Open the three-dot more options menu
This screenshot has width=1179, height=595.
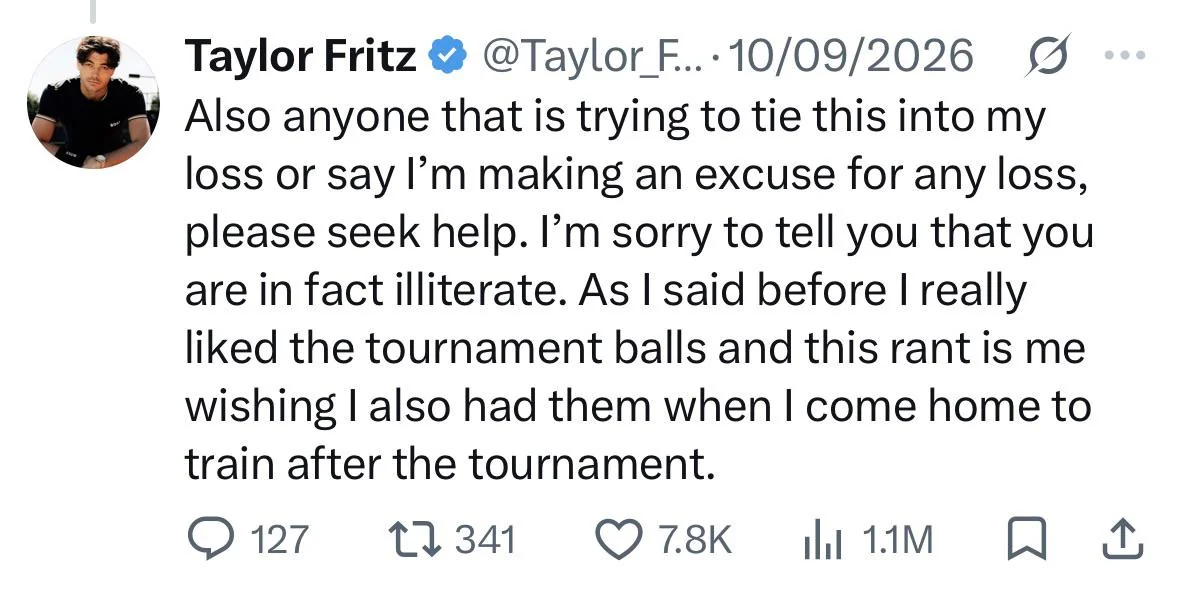(x=1126, y=54)
